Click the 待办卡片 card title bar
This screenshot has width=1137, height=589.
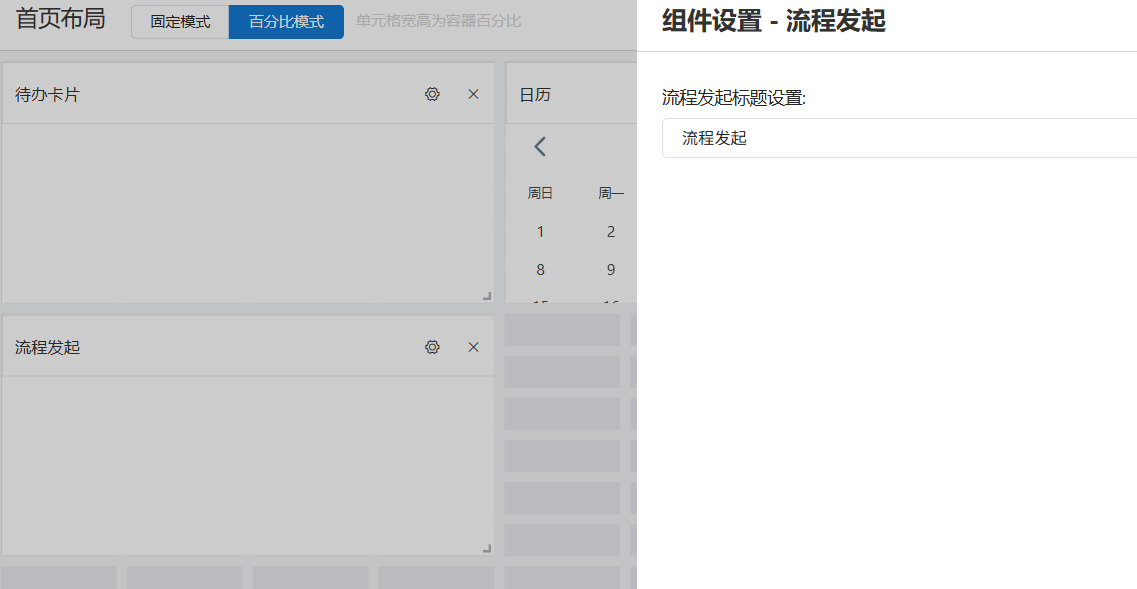249,94
